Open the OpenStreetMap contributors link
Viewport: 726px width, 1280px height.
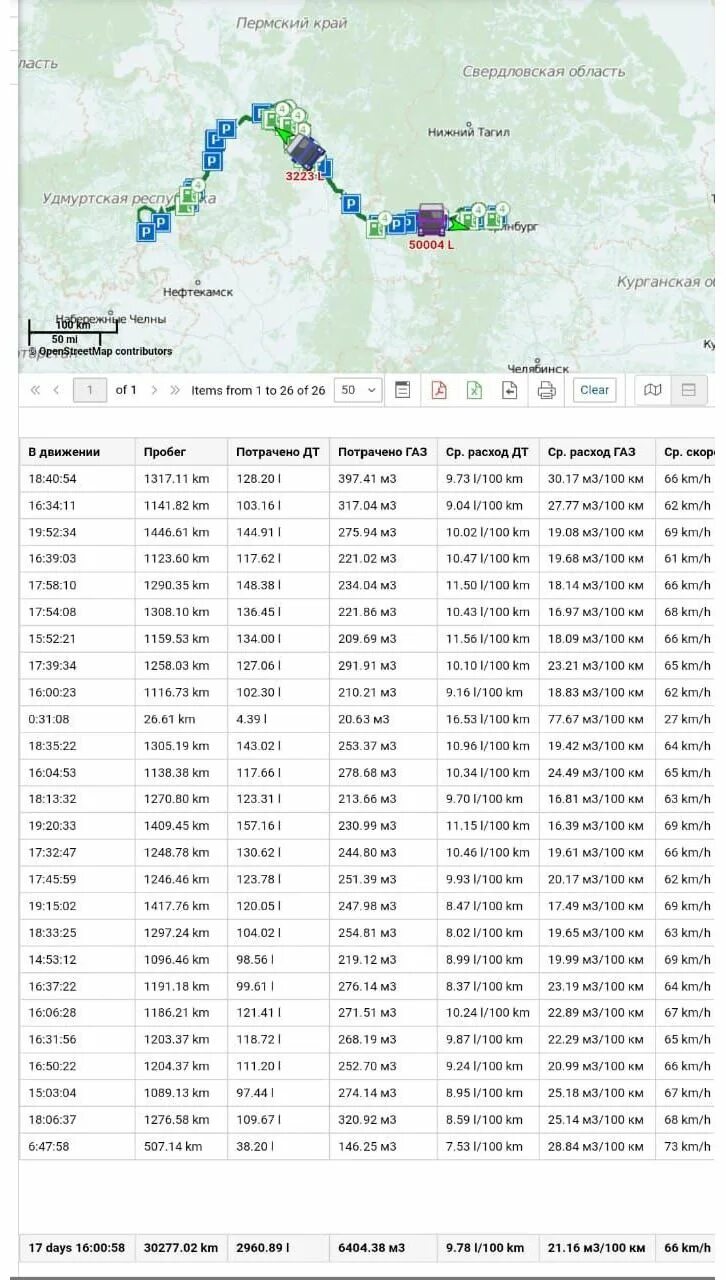point(104,351)
